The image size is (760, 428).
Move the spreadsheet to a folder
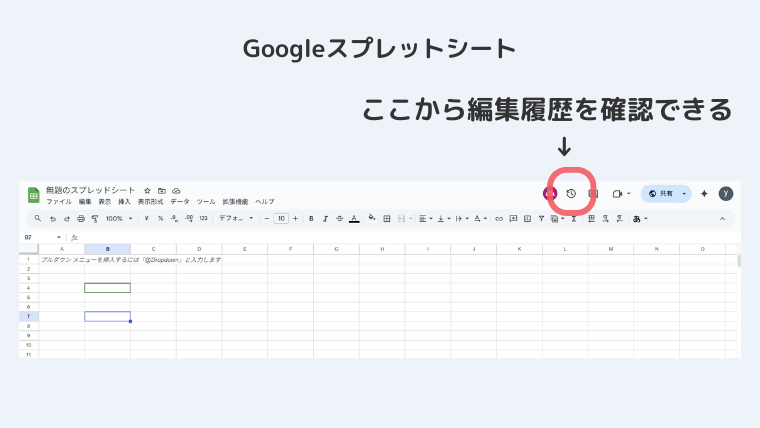click(x=162, y=190)
